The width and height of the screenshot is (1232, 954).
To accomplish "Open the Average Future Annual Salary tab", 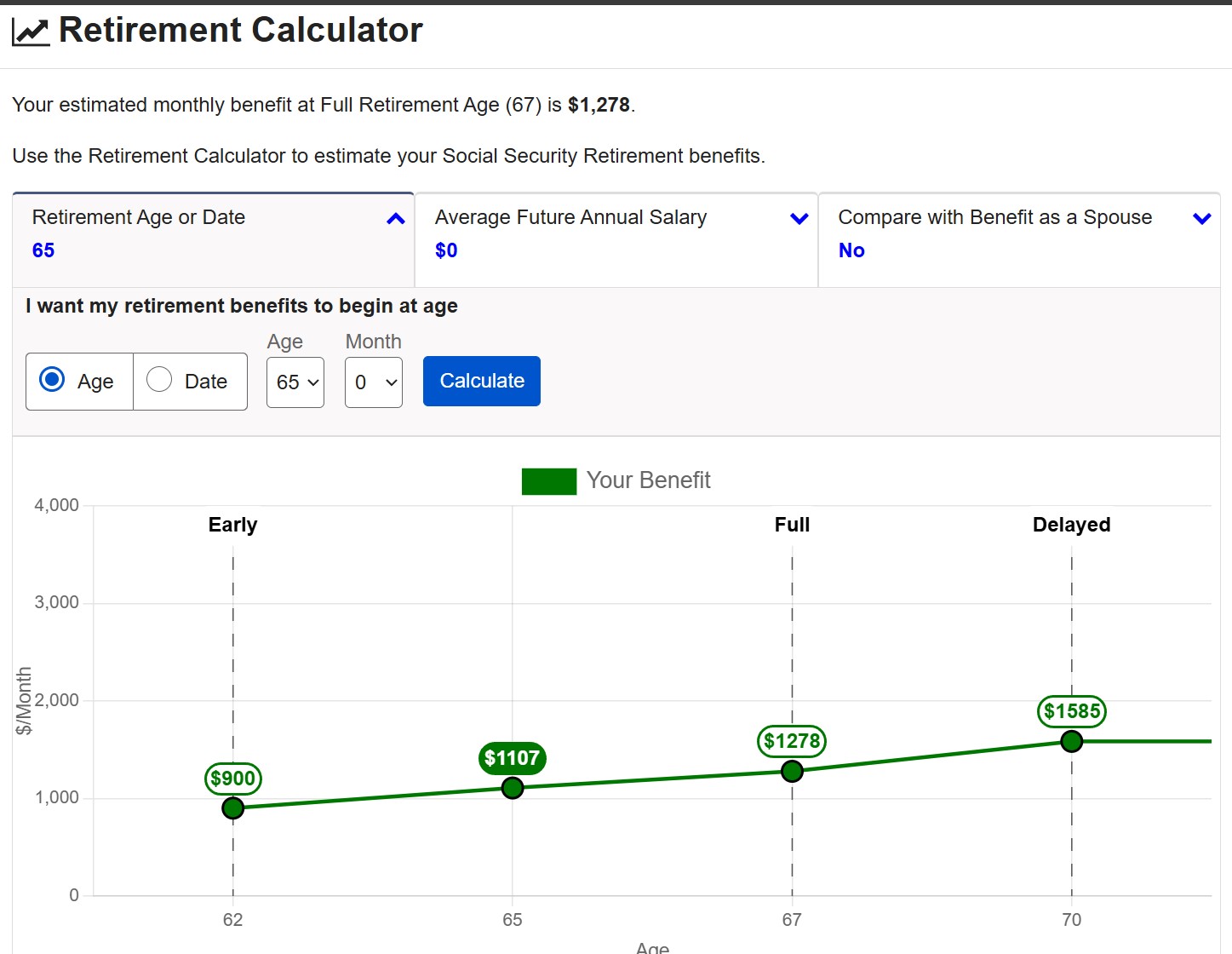I will (x=616, y=240).
